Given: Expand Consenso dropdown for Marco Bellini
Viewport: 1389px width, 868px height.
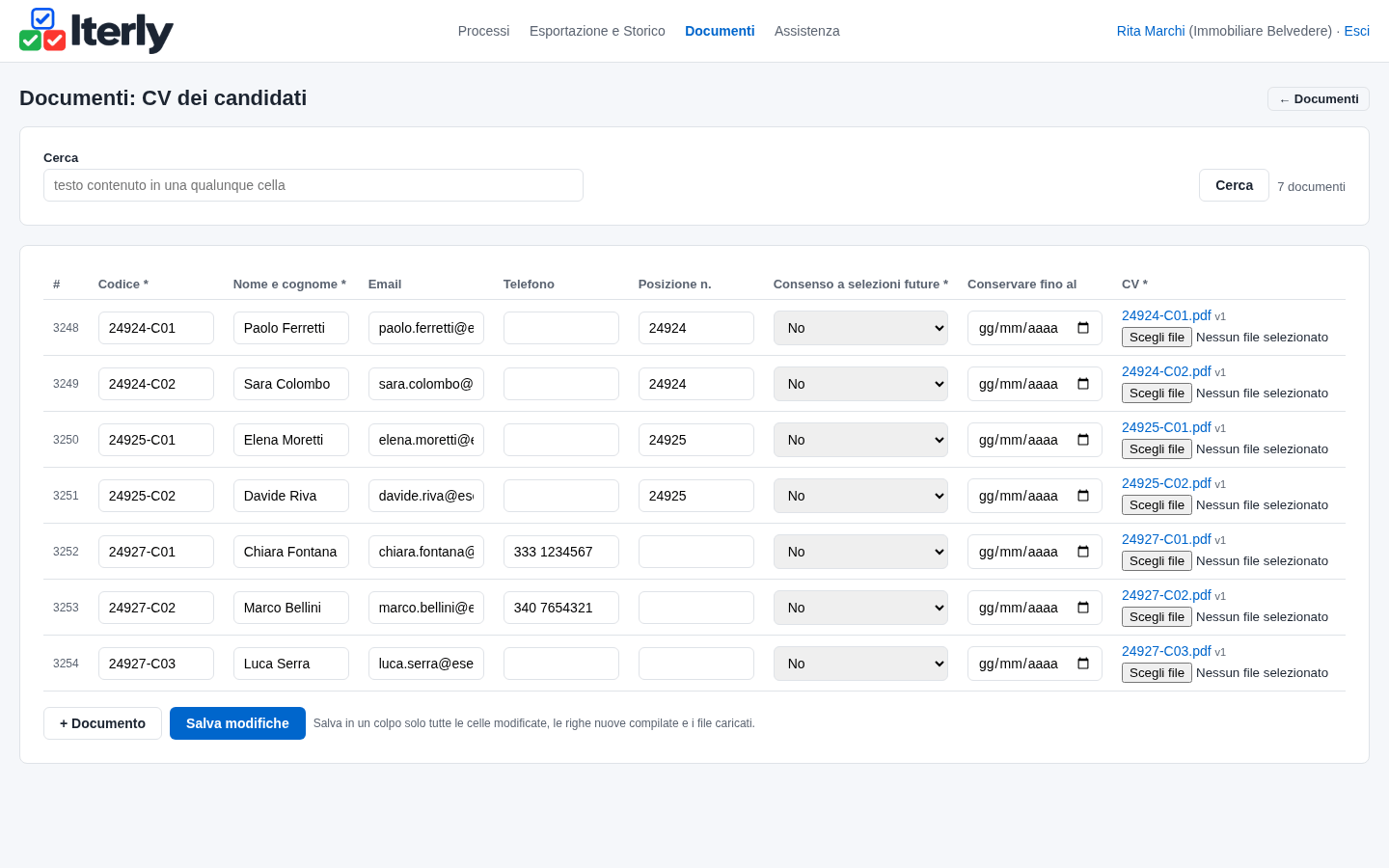Looking at the screenshot, I should pyautogui.click(x=860, y=608).
